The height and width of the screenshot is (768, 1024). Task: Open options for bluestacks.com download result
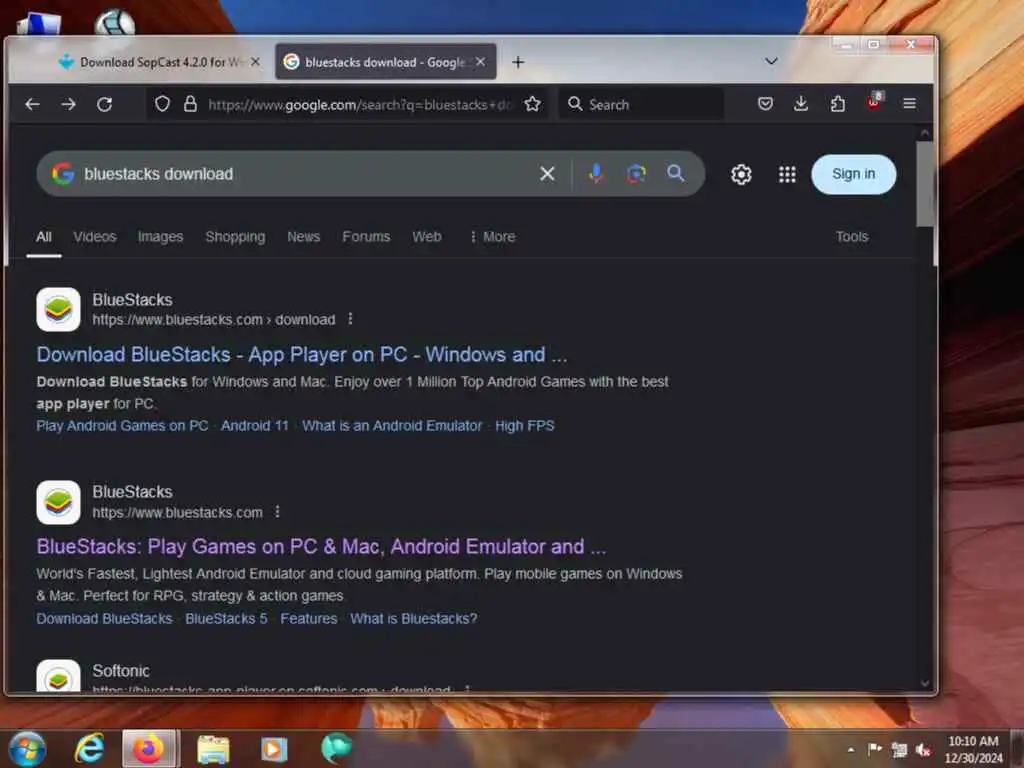point(350,319)
